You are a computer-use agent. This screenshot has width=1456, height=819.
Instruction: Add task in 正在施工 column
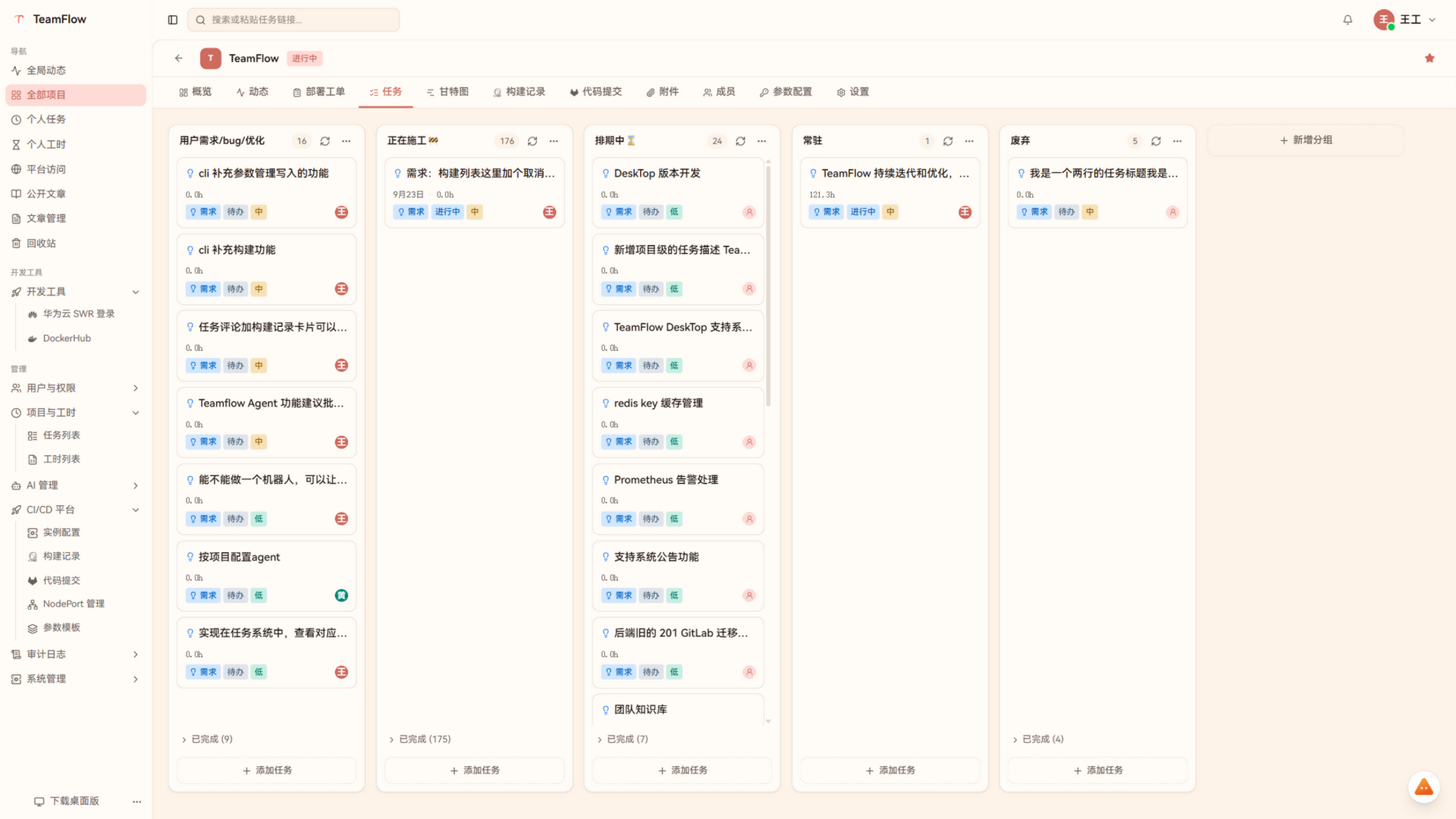(475, 770)
